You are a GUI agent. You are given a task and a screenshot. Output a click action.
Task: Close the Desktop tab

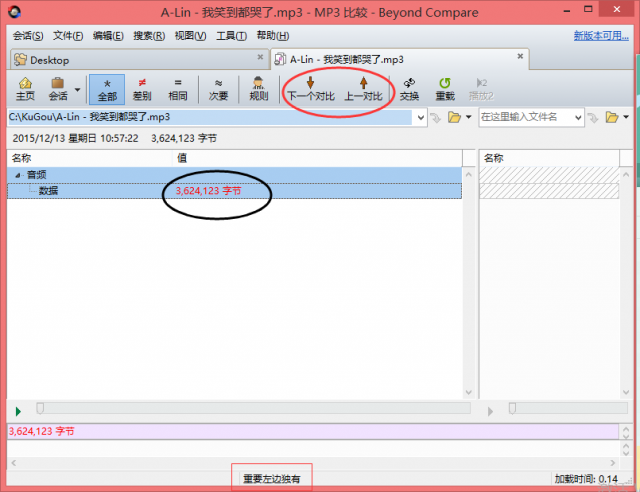(x=260, y=57)
